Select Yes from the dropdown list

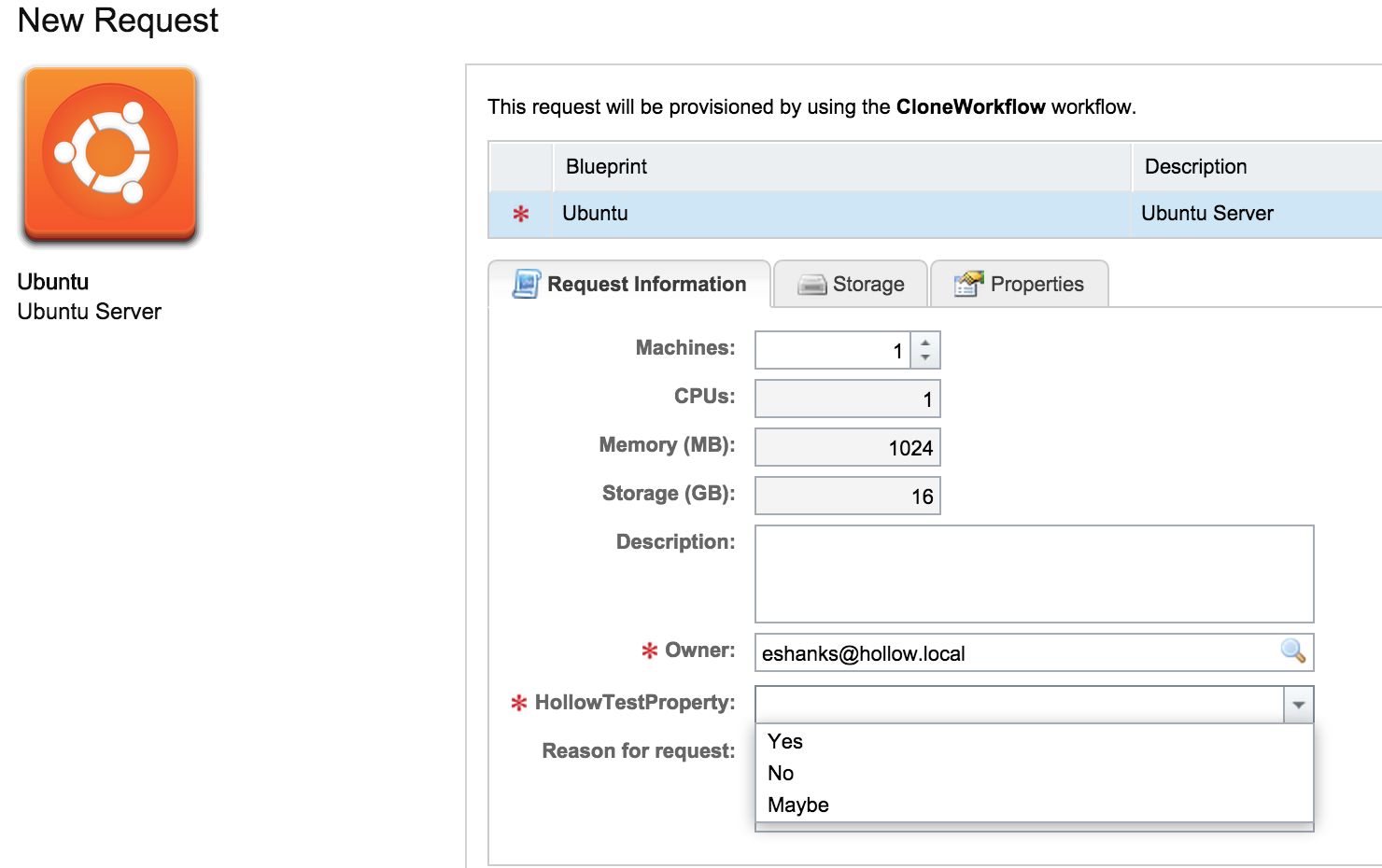(x=785, y=741)
